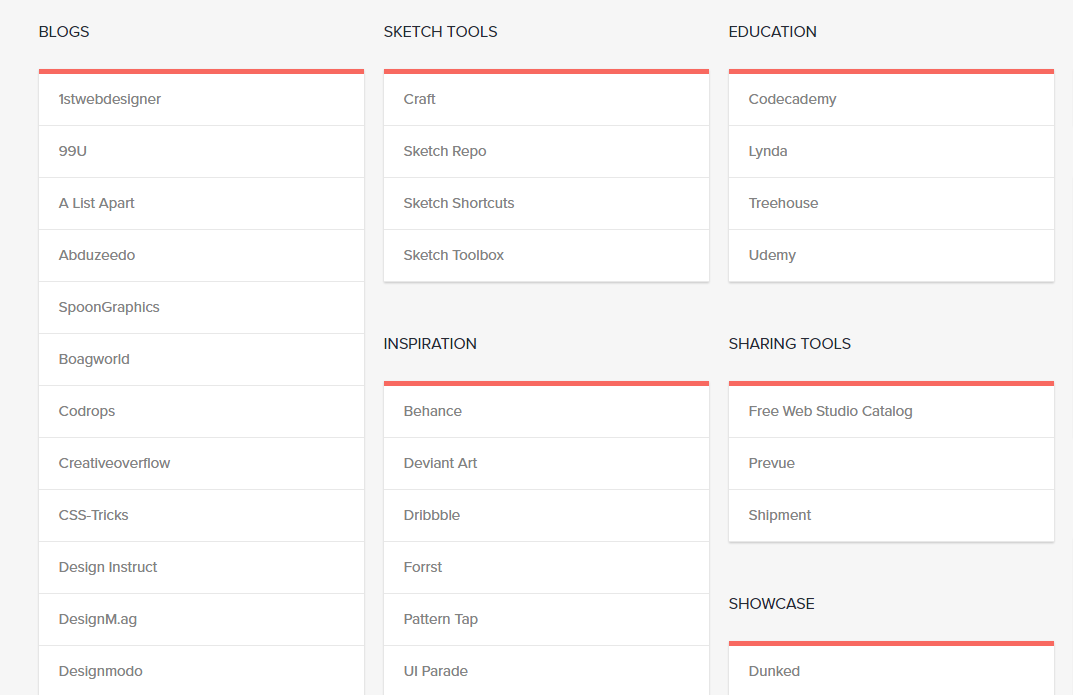
Task: Select Sketch Toolbox
Action: [x=453, y=255]
